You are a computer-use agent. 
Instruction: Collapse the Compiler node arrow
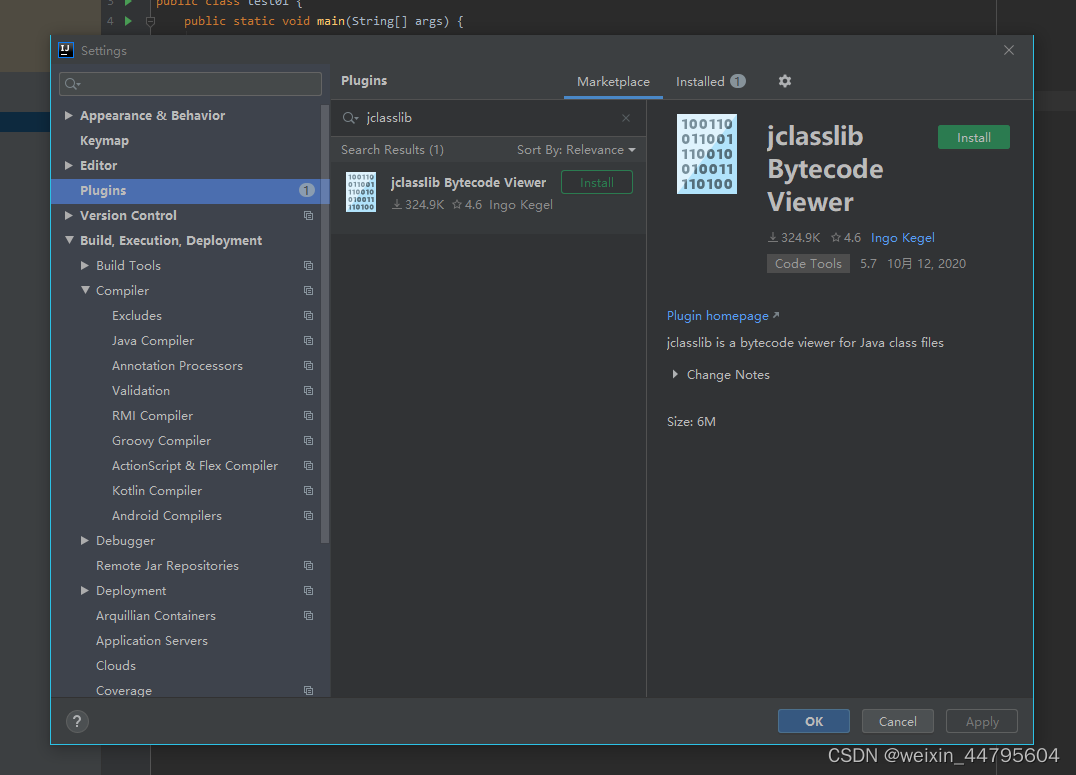click(84, 290)
